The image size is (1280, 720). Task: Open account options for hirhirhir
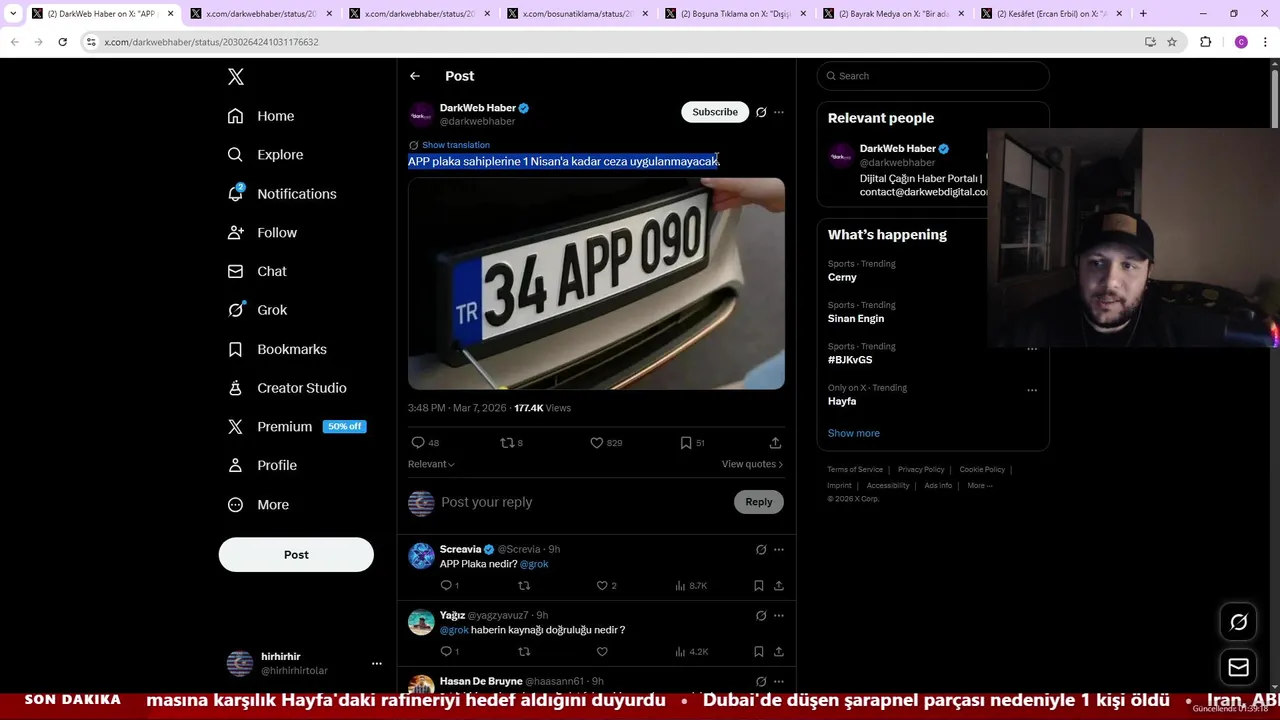tap(377, 663)
